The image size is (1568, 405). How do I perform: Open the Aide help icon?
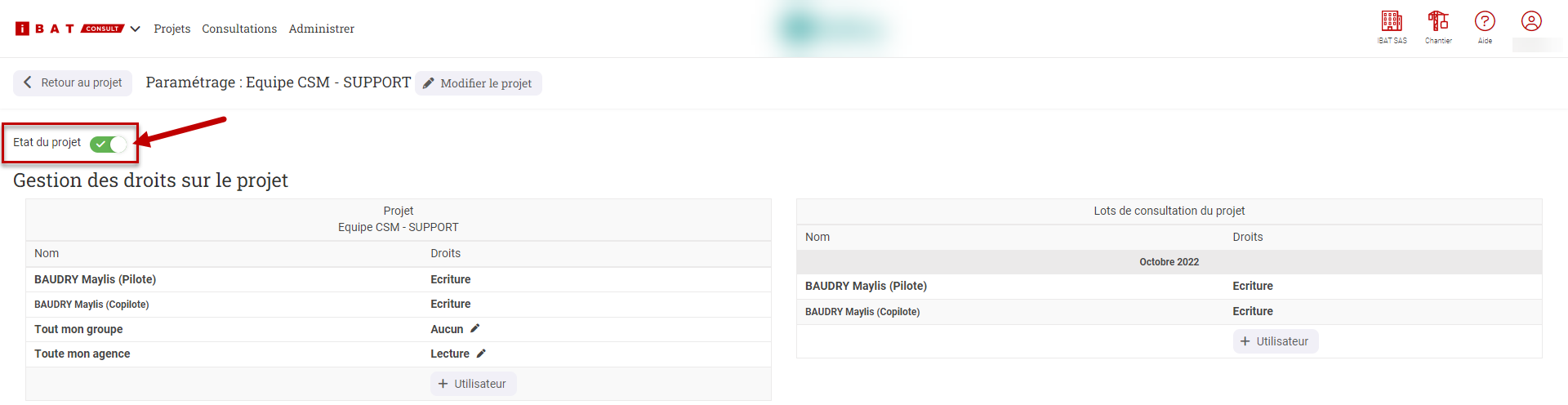click(1485, 21)
